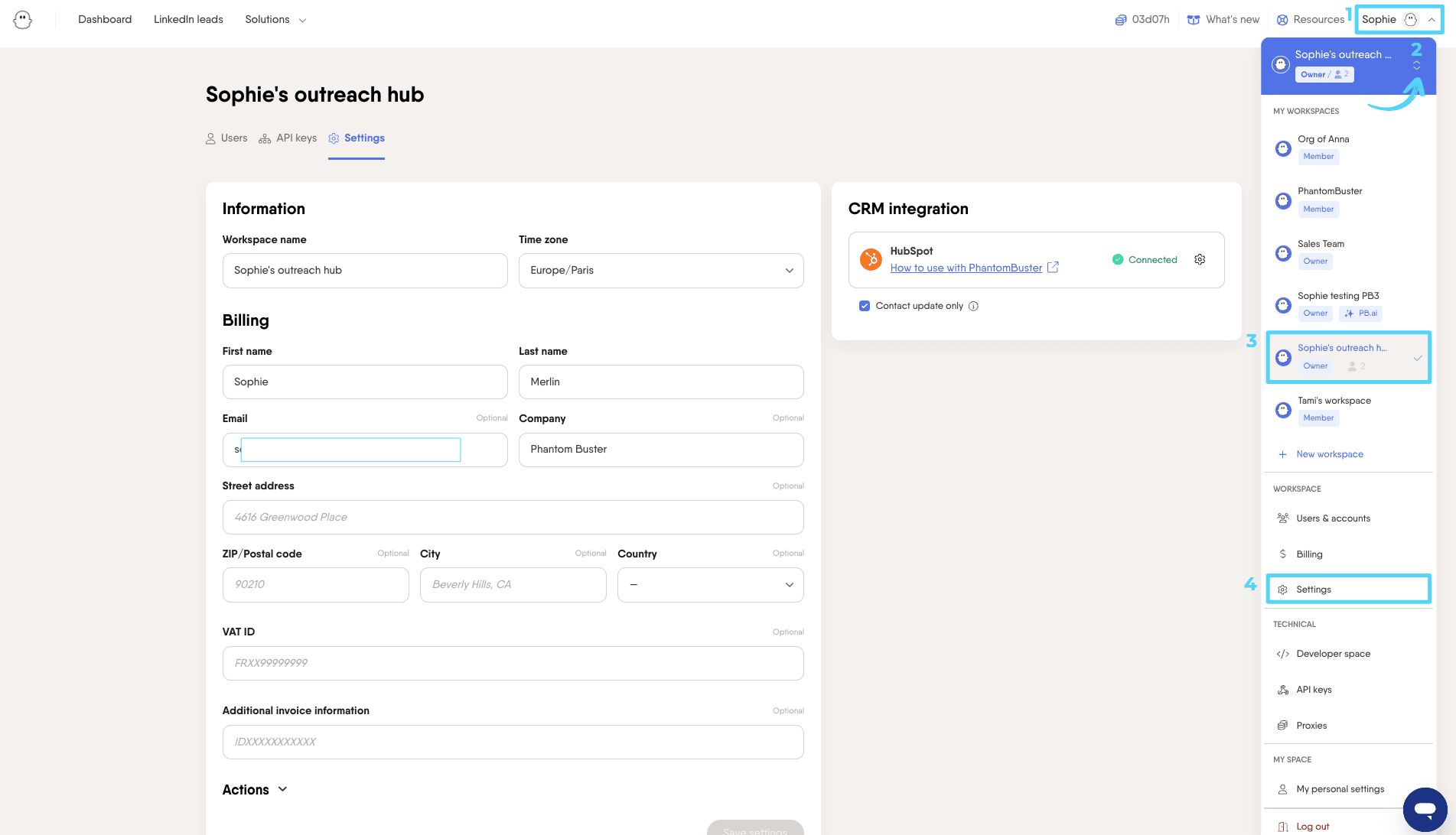Click the Log out door icon

pyautogui.click(x=1283, y=827)
